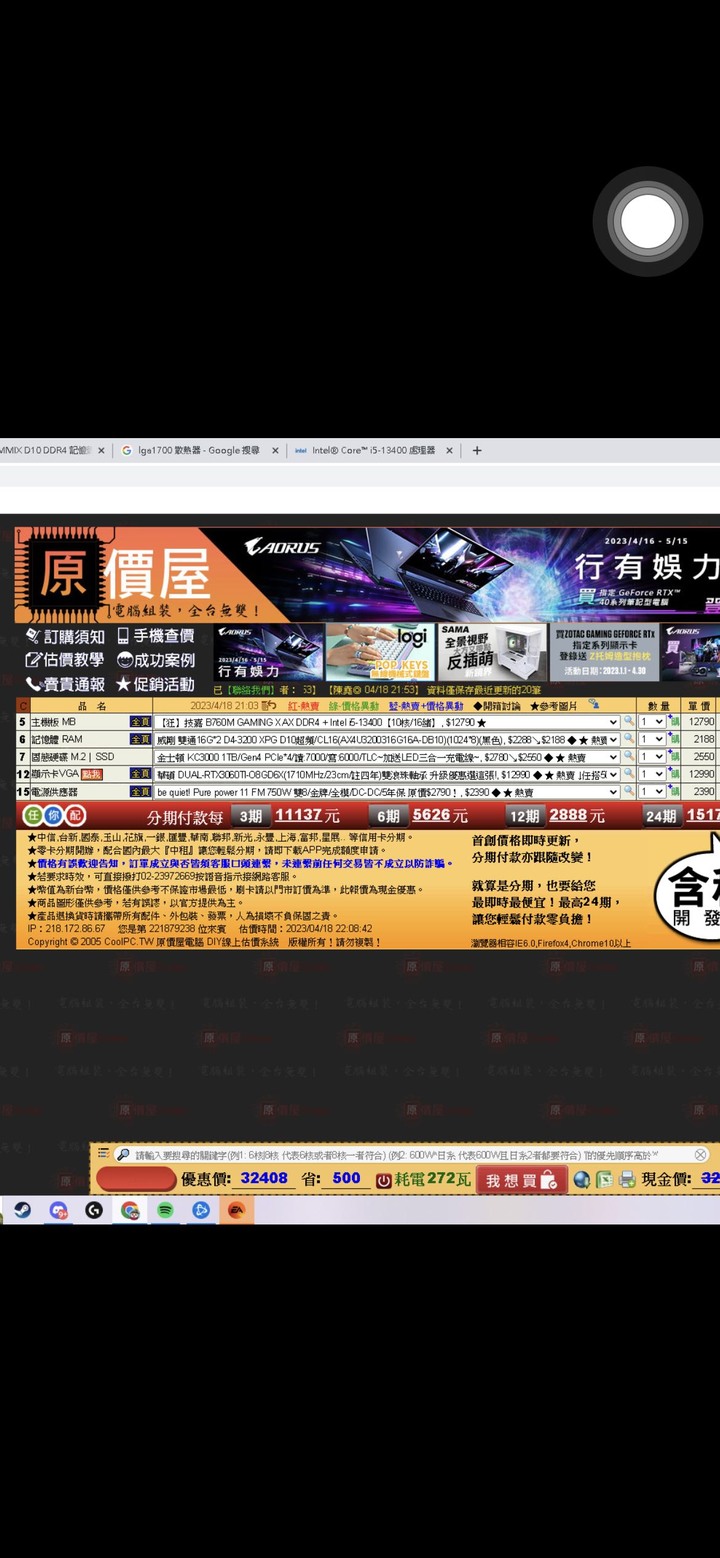Click magnifier icon in 記憶體 RAM row
Screen dimensions: 720x1558
point(629,739)
